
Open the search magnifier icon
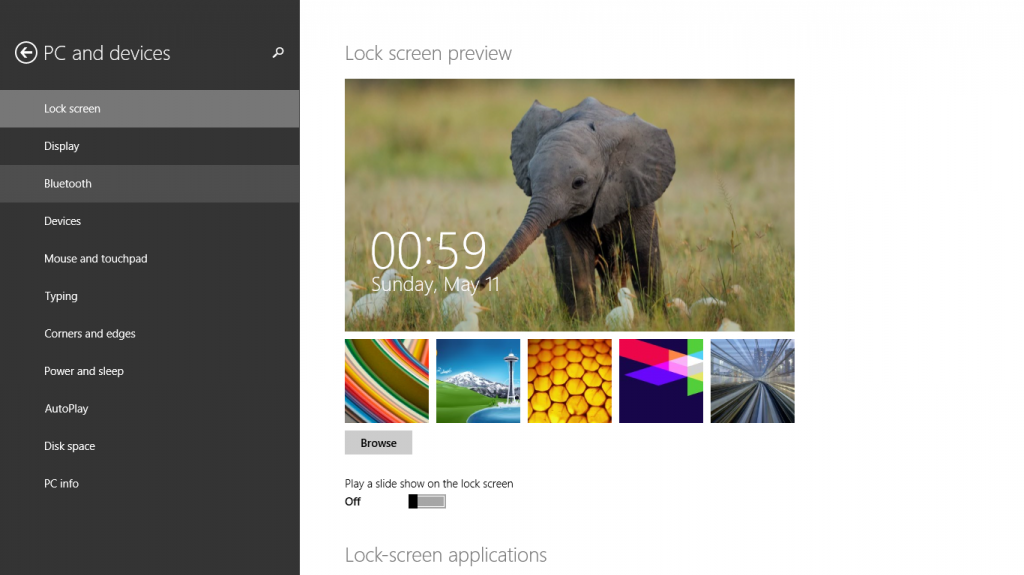click(278, 52)
